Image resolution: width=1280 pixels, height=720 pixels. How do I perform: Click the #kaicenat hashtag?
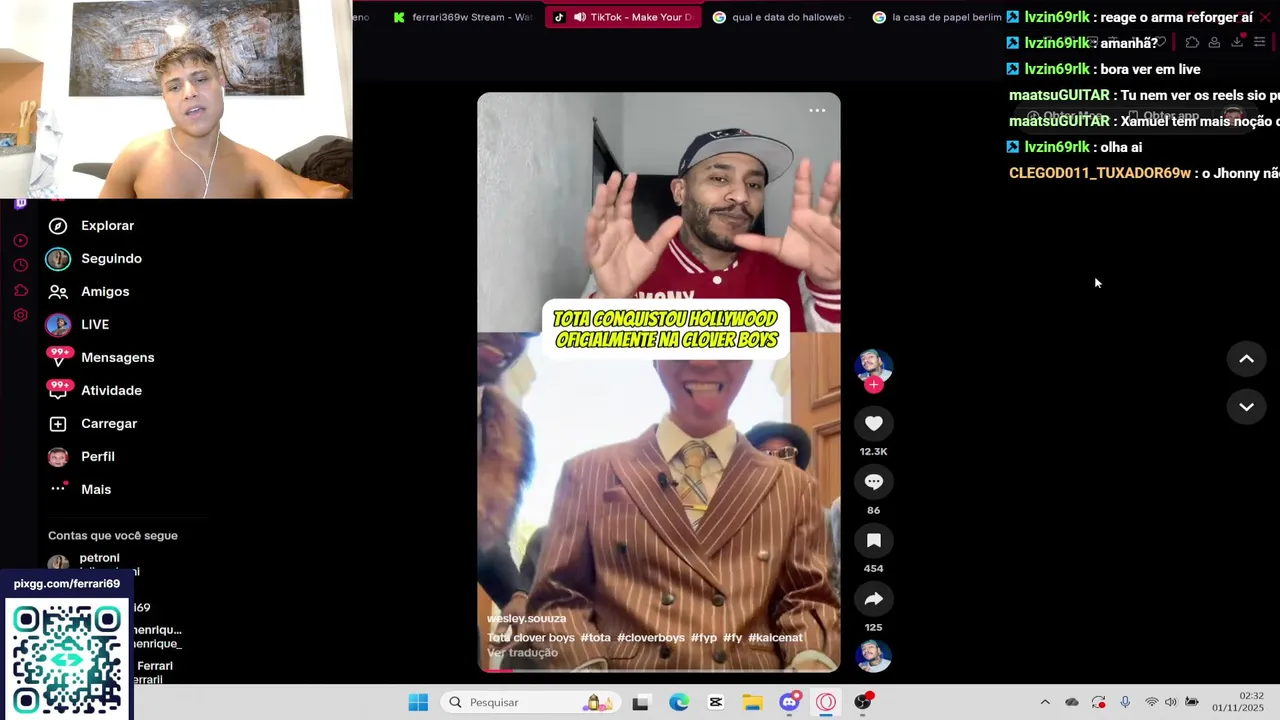point(775,638)
